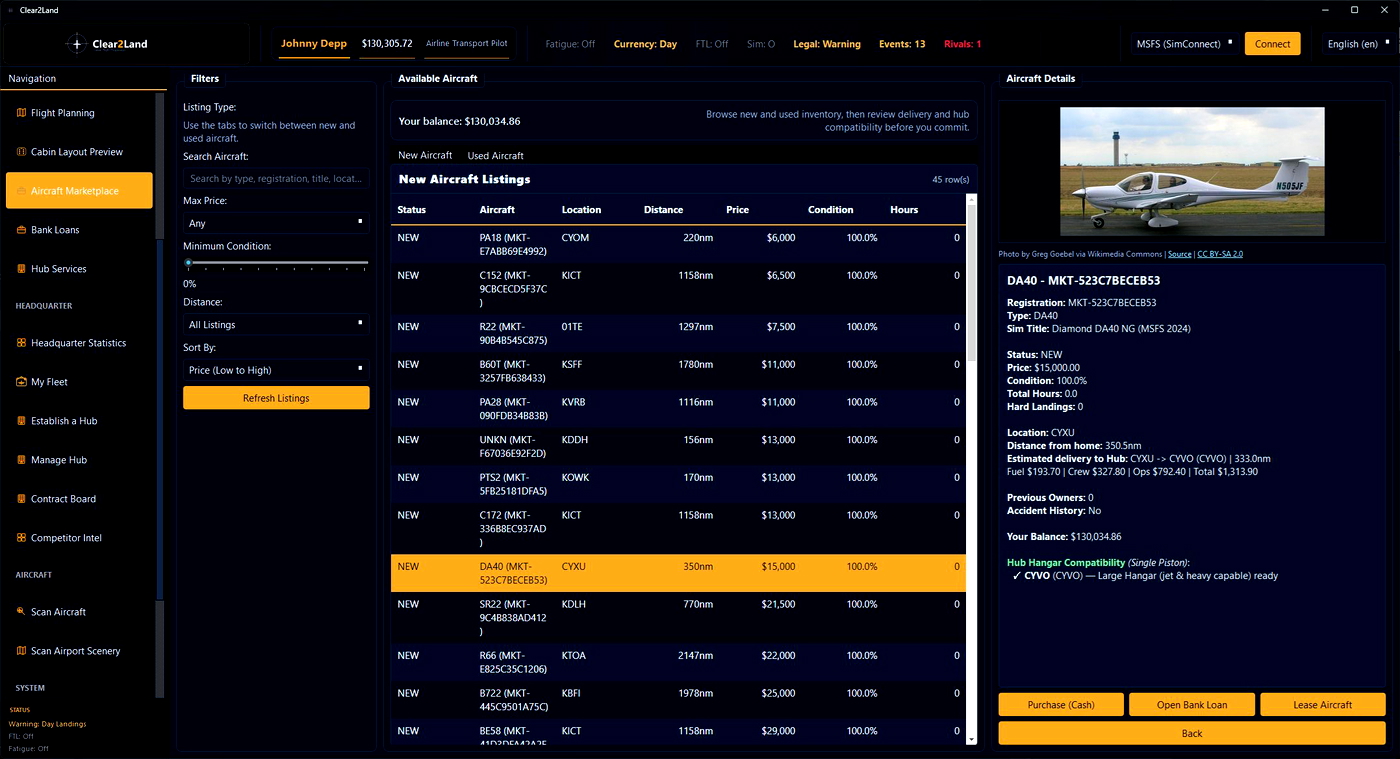Click the Airline Transport Pilot rank
Screen dimensions: 1400x759
pos(467,44)
